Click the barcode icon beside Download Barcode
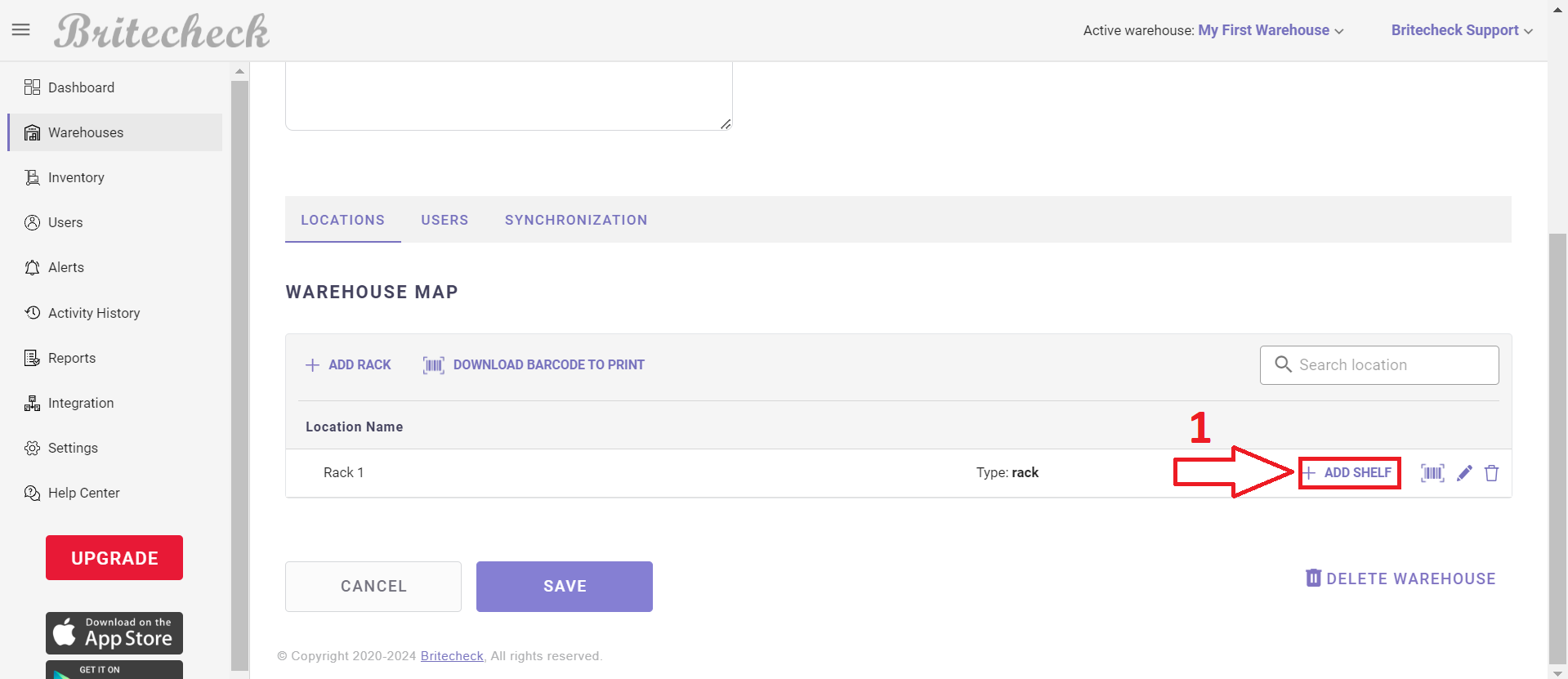 tap(434, 365)
